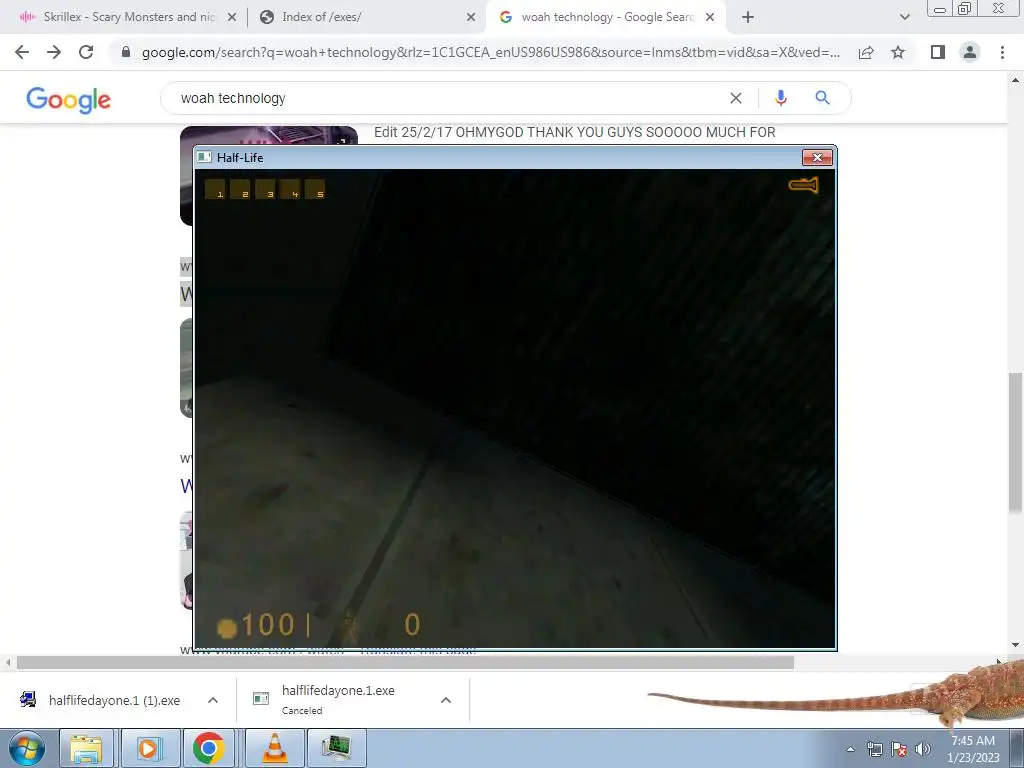Close the Index of /exes/ tab
Screen dimensions: 1024x768
471,17
